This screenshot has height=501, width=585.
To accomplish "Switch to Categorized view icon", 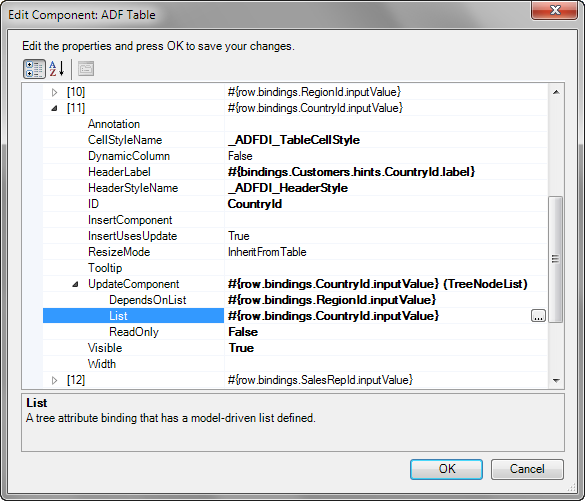I will click(x=34, y=69).
